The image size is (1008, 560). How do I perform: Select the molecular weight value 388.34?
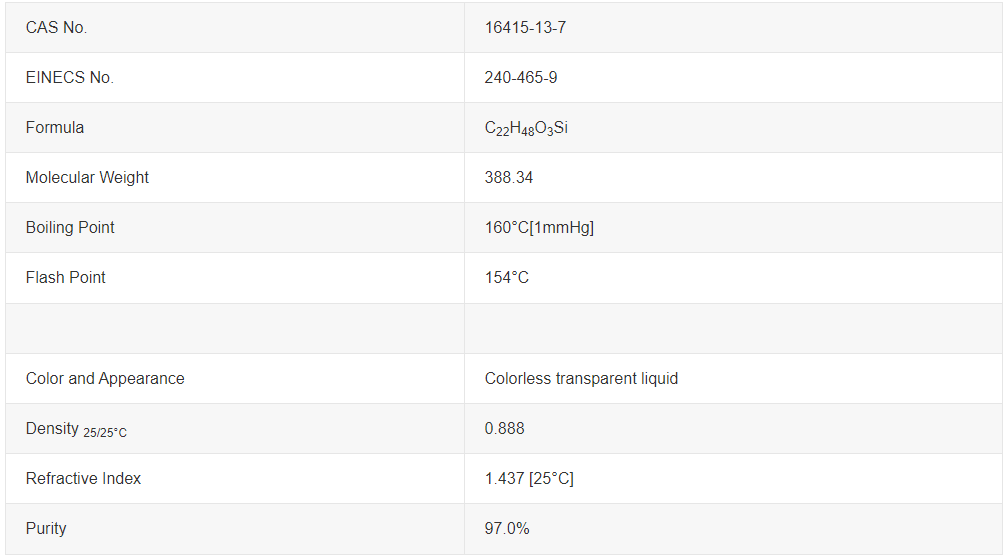[x=509, y=178]
